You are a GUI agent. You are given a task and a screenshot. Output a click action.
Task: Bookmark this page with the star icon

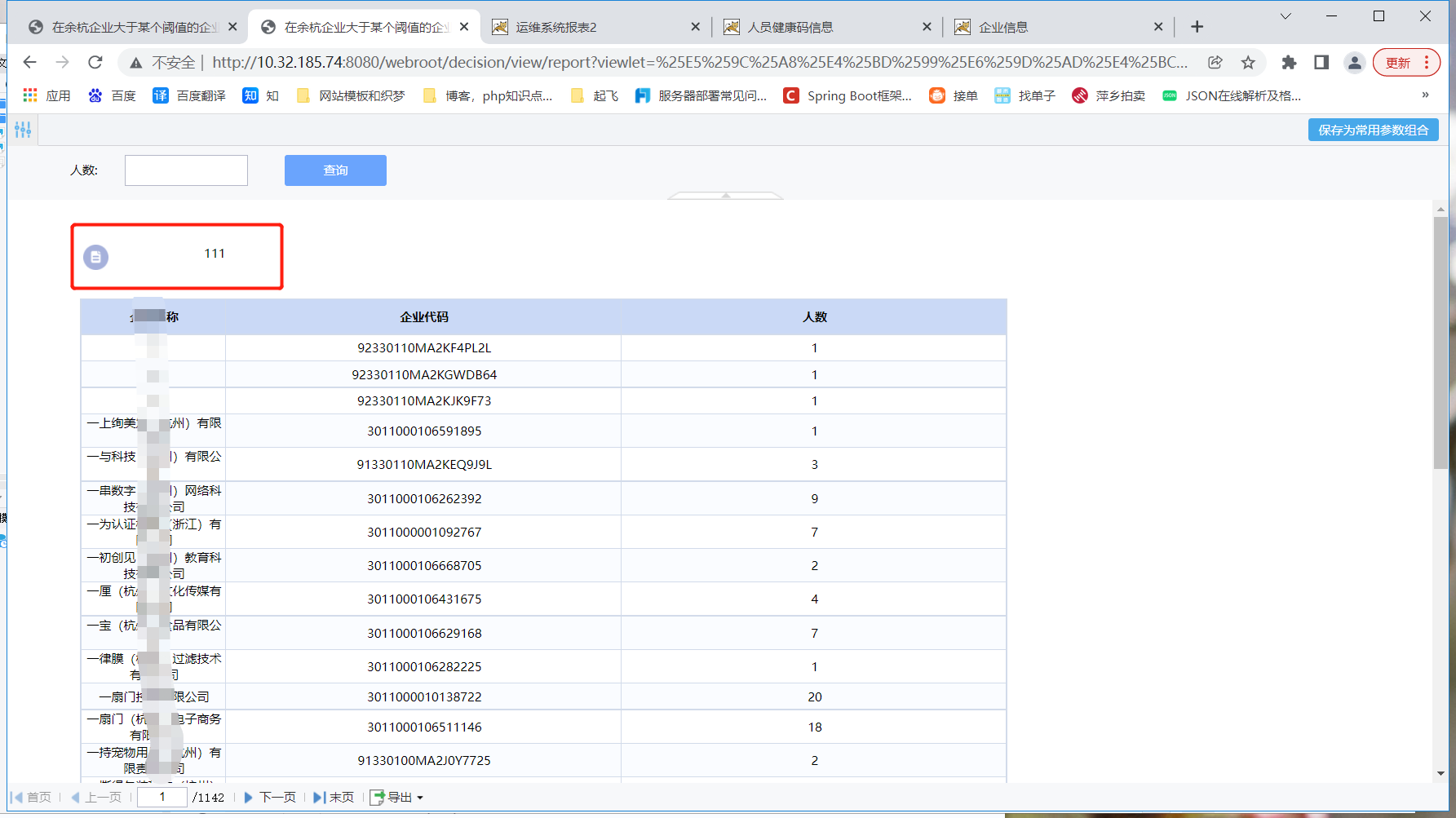[x=1248, y=62]
